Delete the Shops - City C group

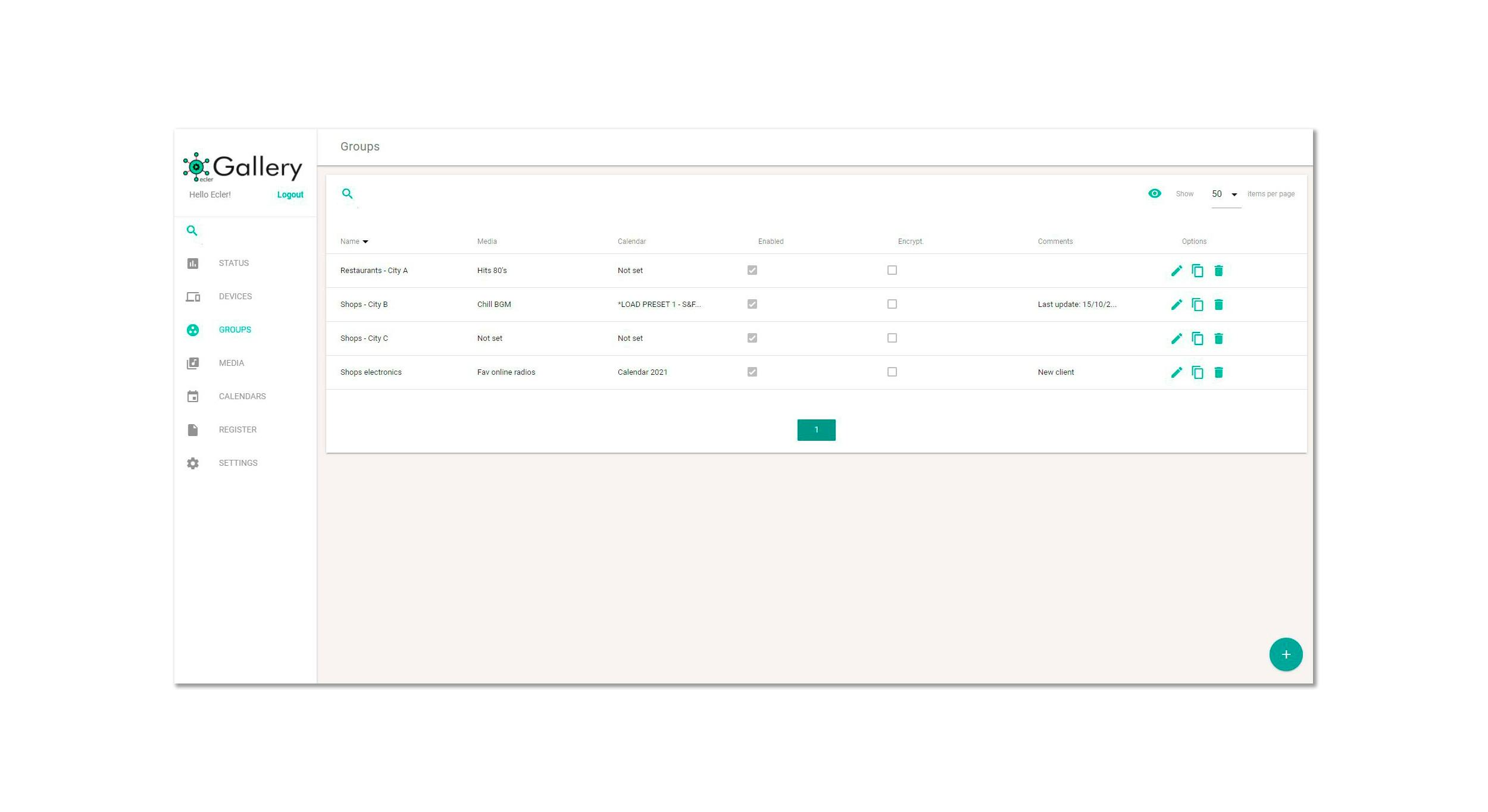(x=1218, y=338)
